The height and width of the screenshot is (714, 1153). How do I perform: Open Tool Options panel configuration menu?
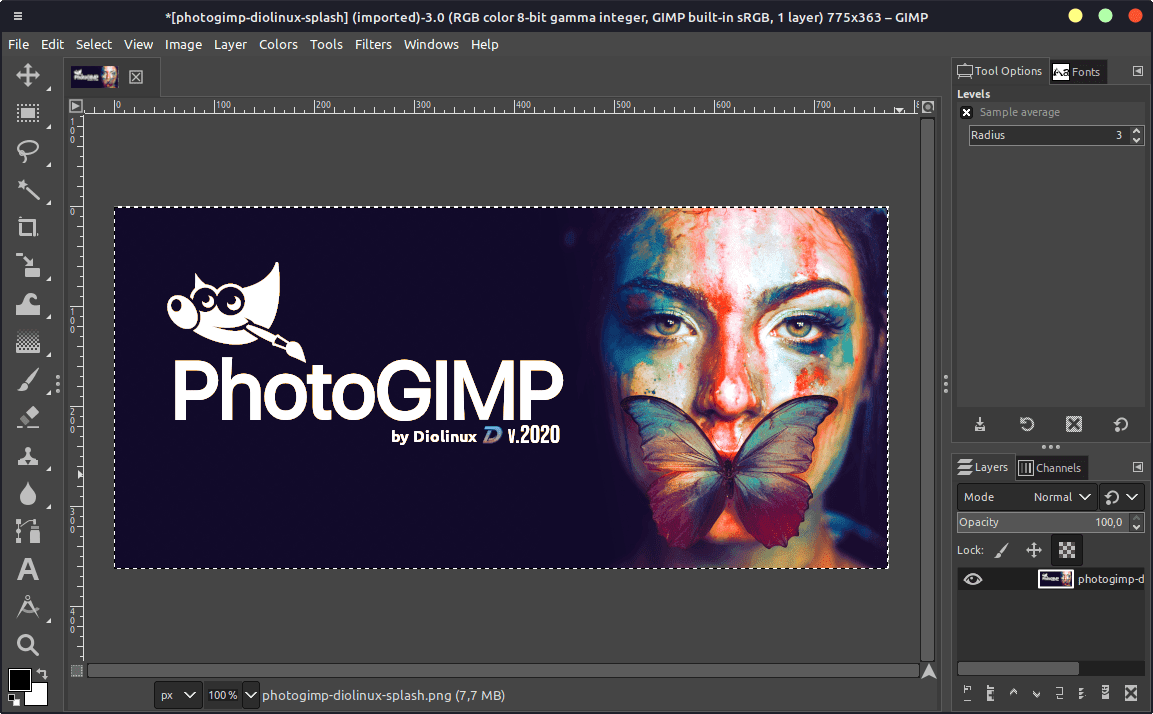coord(1138,71)
